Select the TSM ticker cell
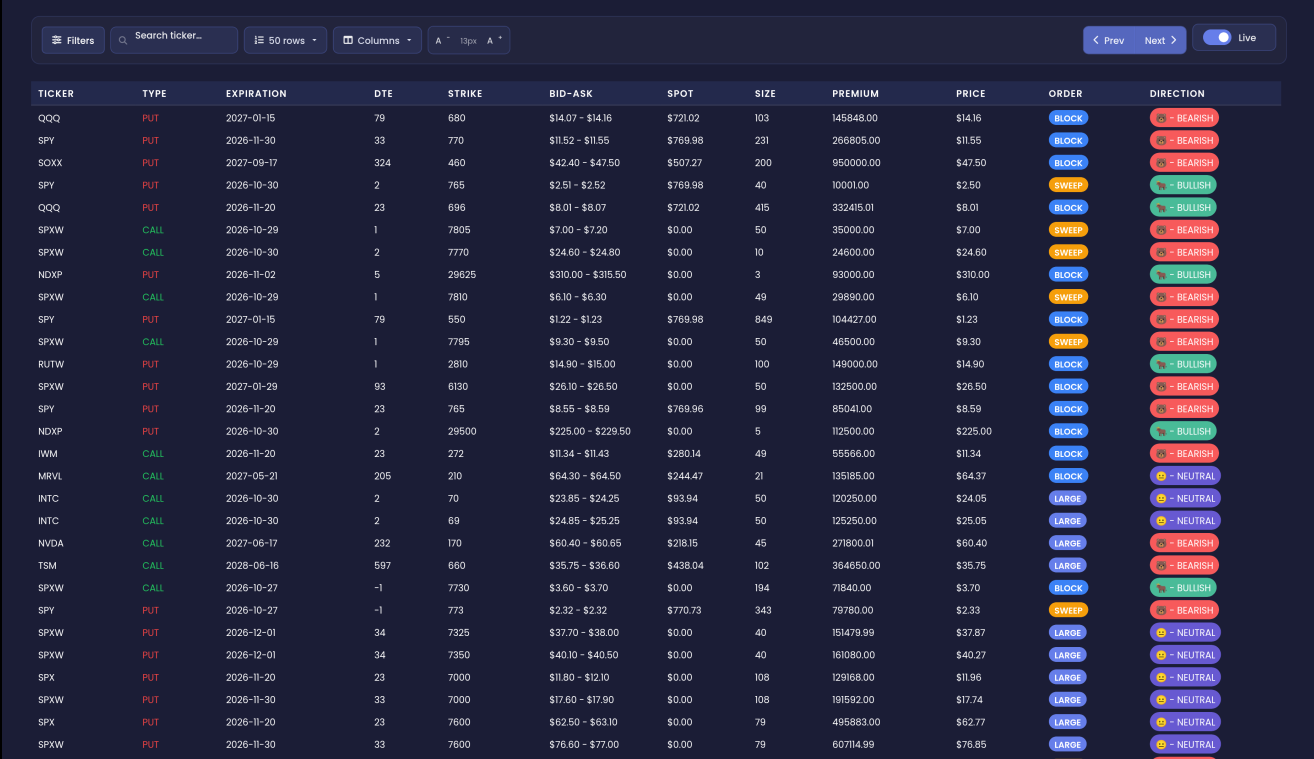 coord(46,566)
